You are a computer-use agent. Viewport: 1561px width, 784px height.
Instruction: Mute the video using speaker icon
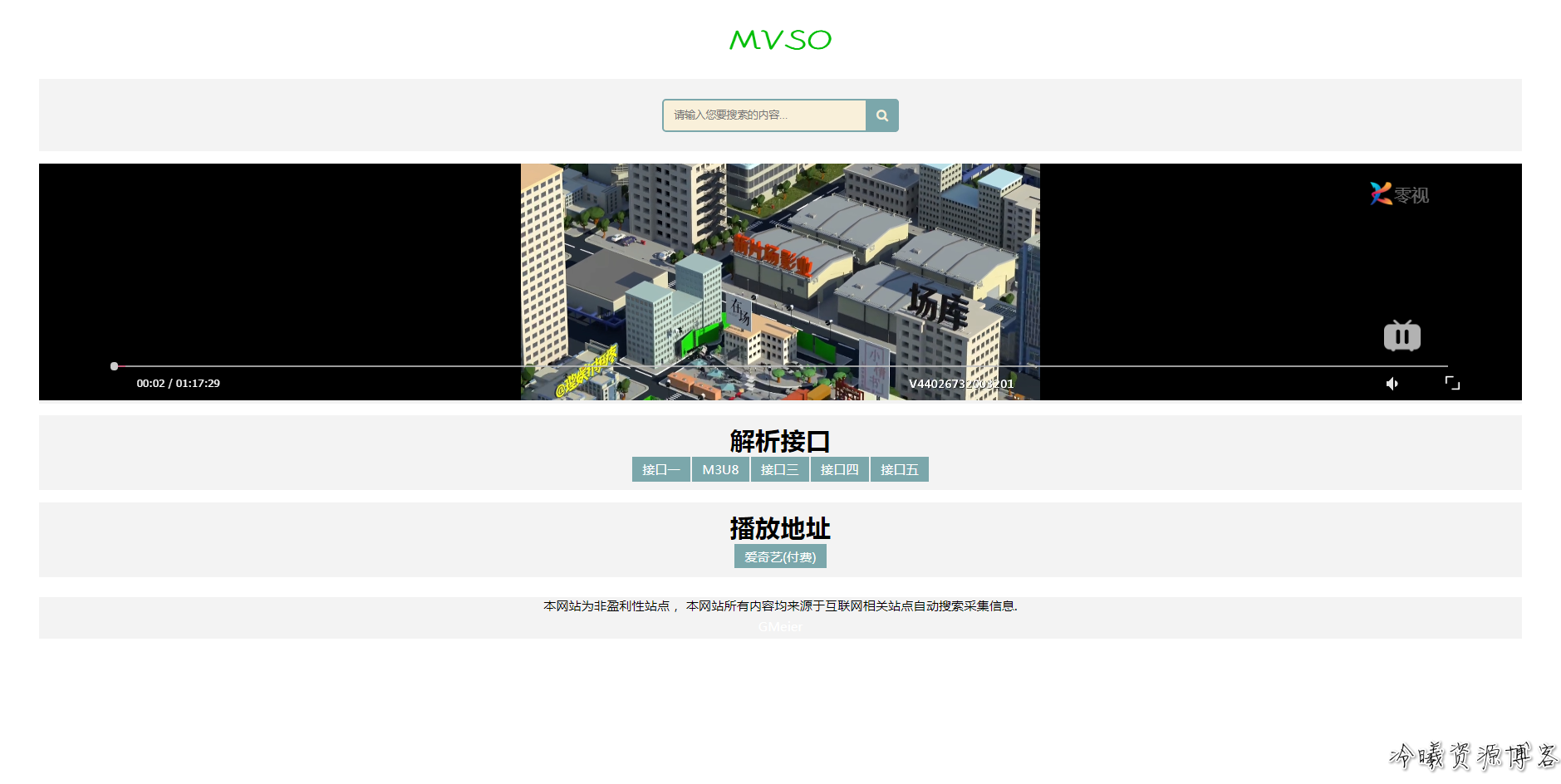click(x=1392, y=384)
